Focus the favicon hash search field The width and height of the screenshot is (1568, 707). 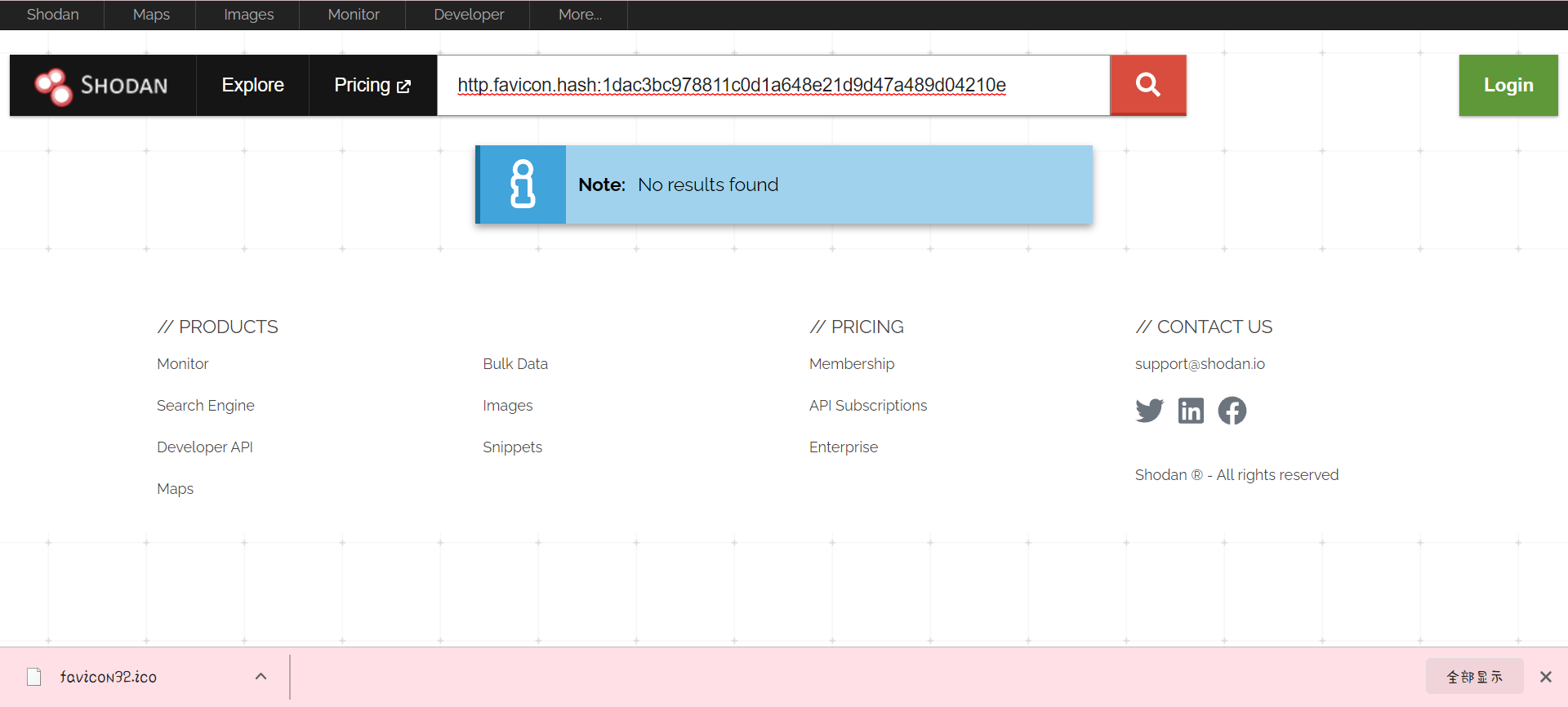coord(773,85)
